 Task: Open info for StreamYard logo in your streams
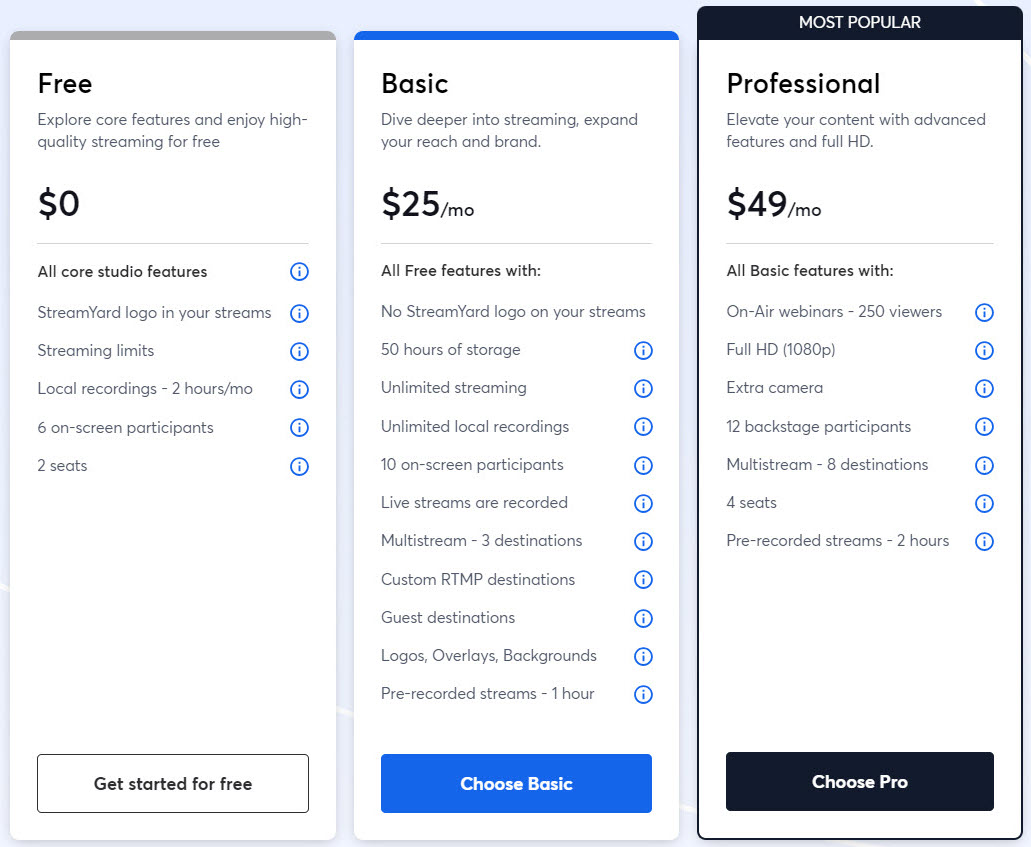click(x=299, y=313)
